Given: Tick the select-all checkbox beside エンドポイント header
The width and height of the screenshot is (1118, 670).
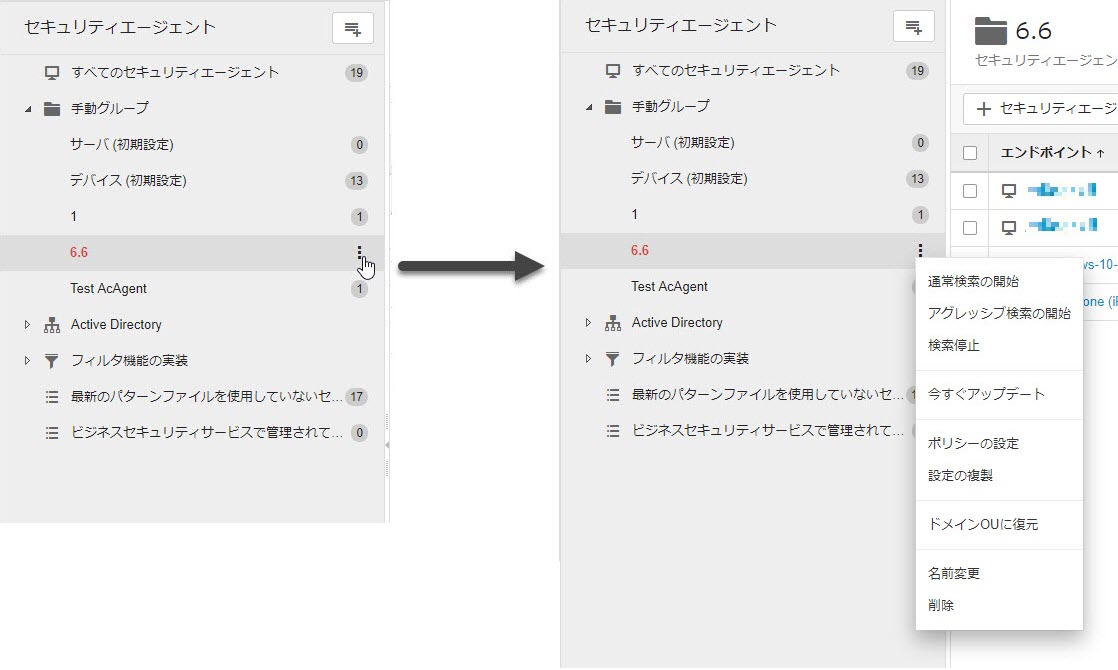Looking at the screenshot, I should point(969,153).
